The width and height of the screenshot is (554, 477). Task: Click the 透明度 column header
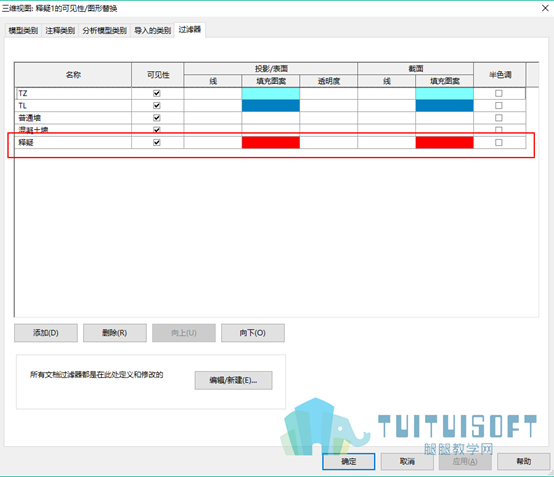tap(329, 81)
